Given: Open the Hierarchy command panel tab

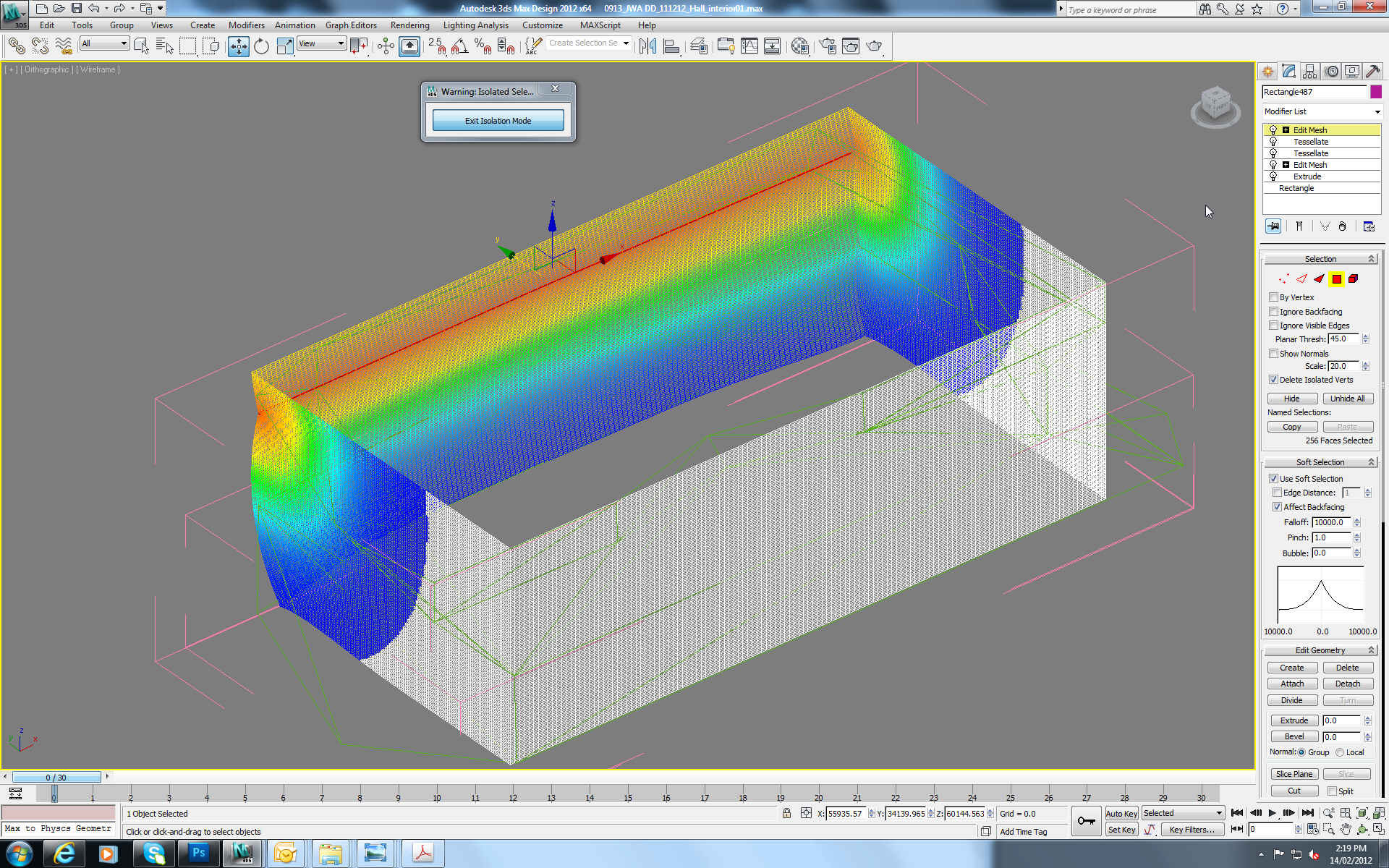Looking at the screenshot, I should pos(1309,71).
